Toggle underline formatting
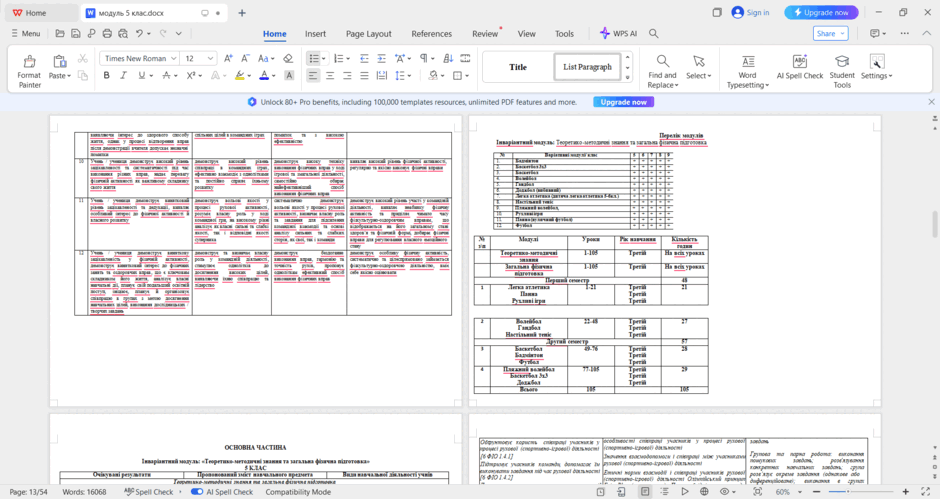 141,76
